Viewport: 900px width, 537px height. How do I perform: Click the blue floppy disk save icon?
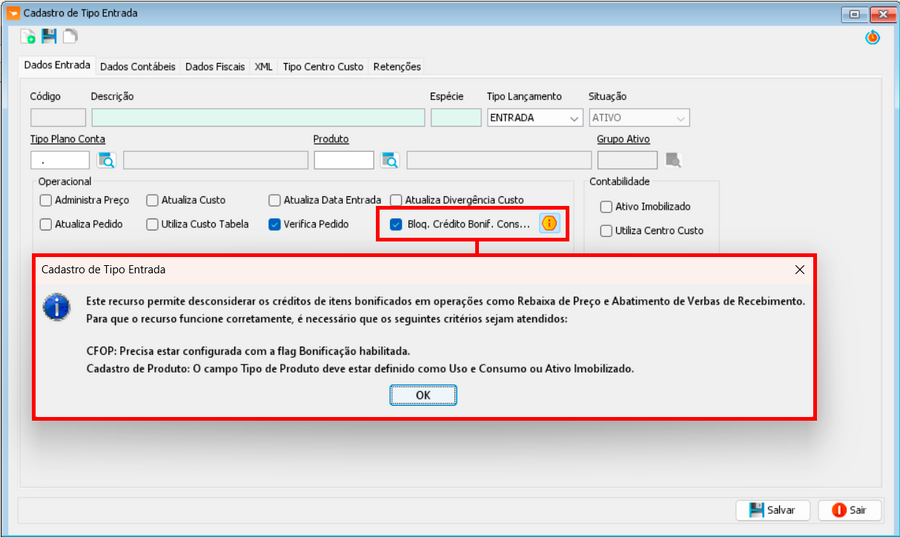pyautogui.click(x=49, y=37)
